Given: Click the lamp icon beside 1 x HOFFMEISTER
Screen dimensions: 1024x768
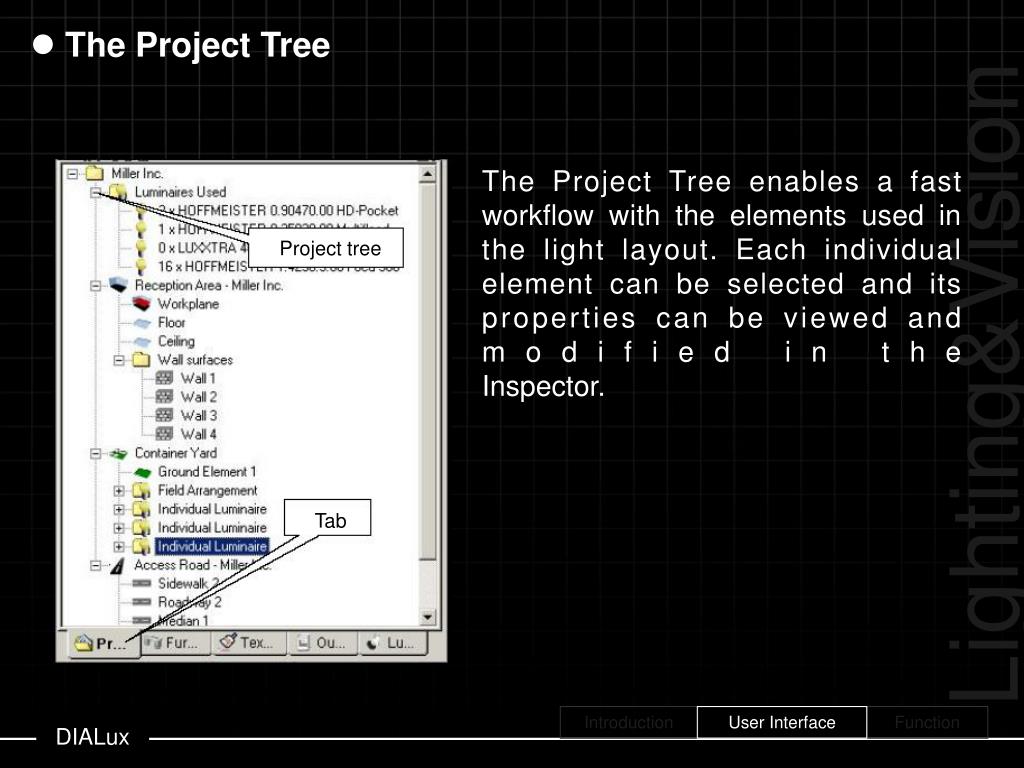Looking at the screenshot, I should 140,229.
